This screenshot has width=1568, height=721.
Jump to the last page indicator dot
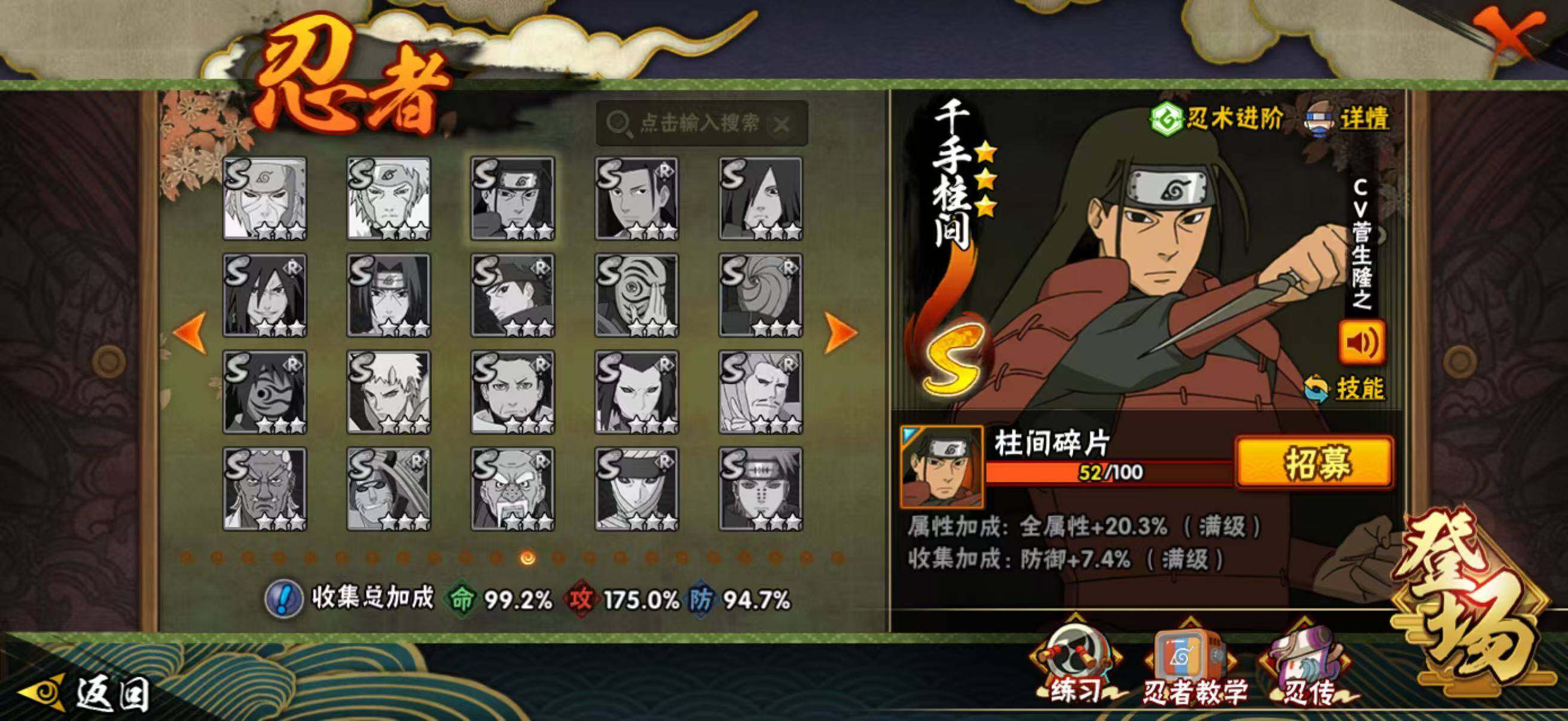[x=837, y=557]
